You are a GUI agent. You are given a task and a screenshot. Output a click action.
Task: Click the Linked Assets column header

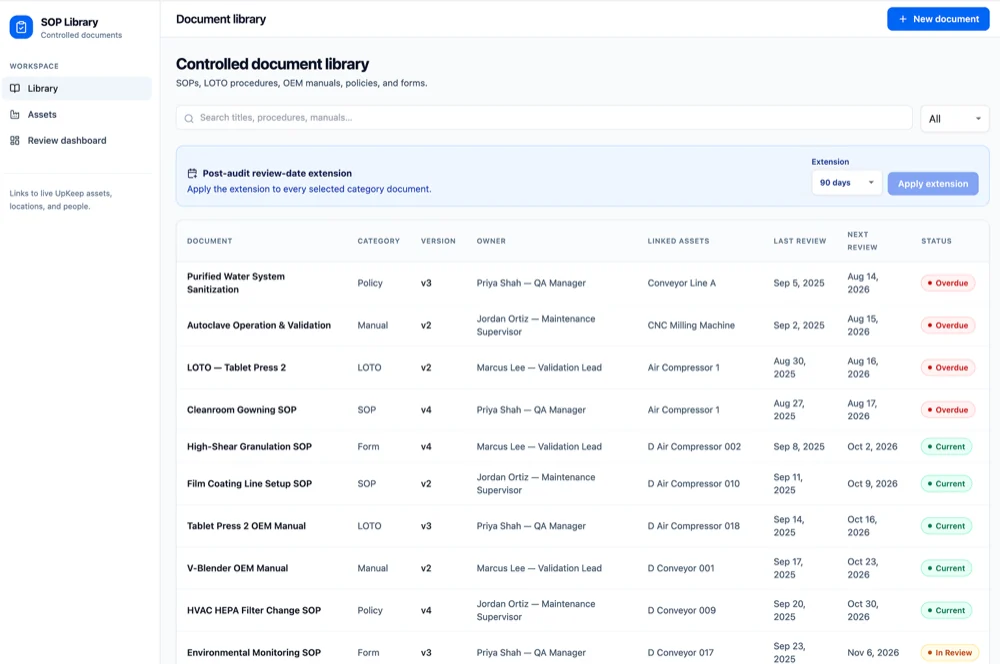(678, 241)
